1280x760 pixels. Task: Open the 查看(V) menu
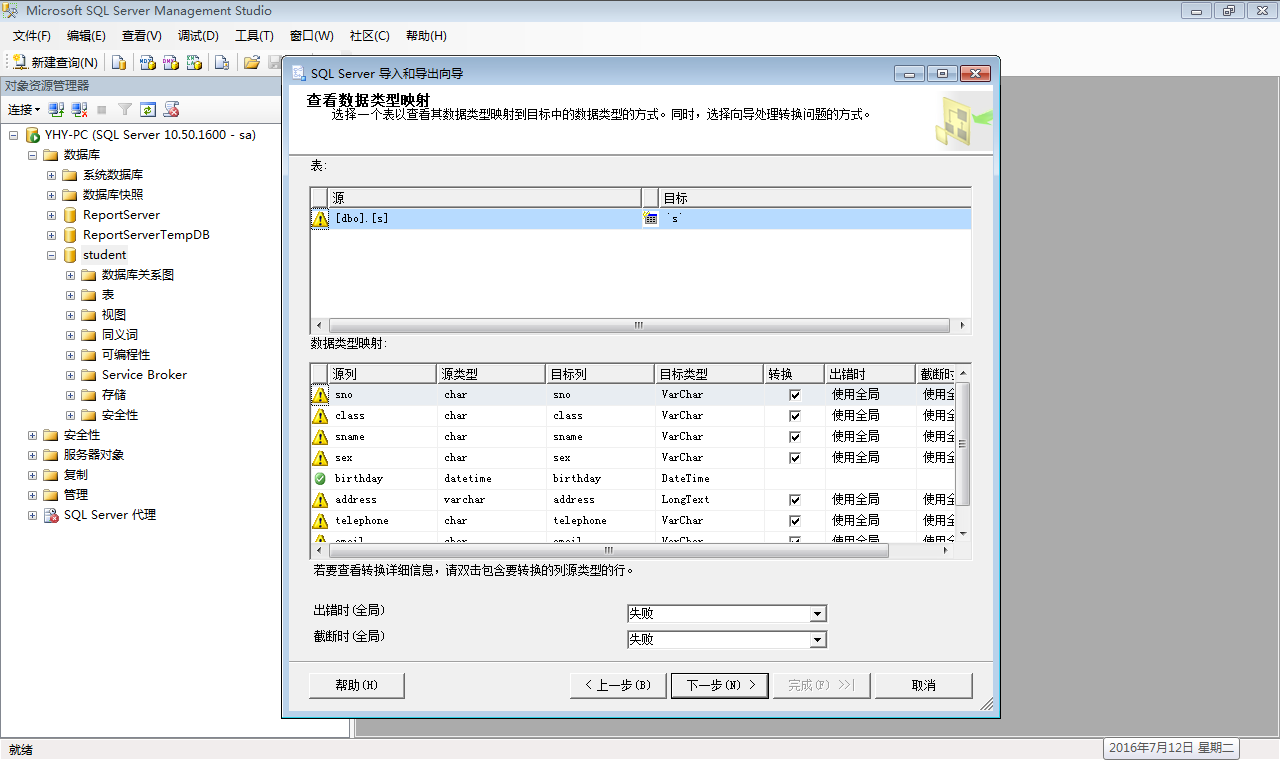(142, 36)
